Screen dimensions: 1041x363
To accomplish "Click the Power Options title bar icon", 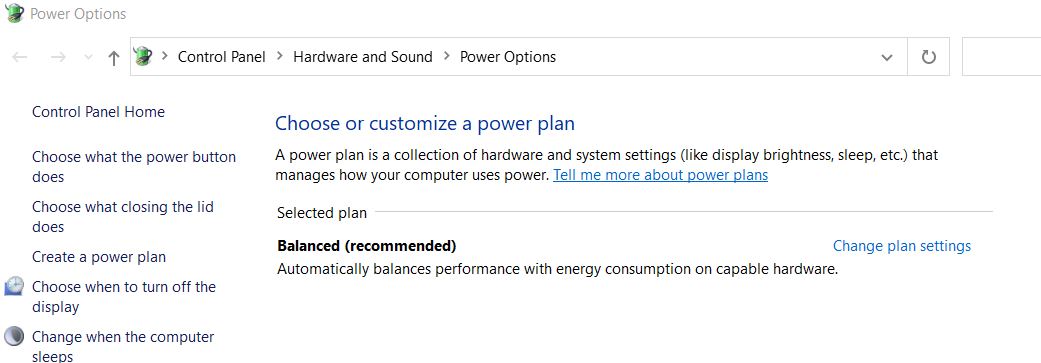I will pyautogui.click(x=14, y=13).
